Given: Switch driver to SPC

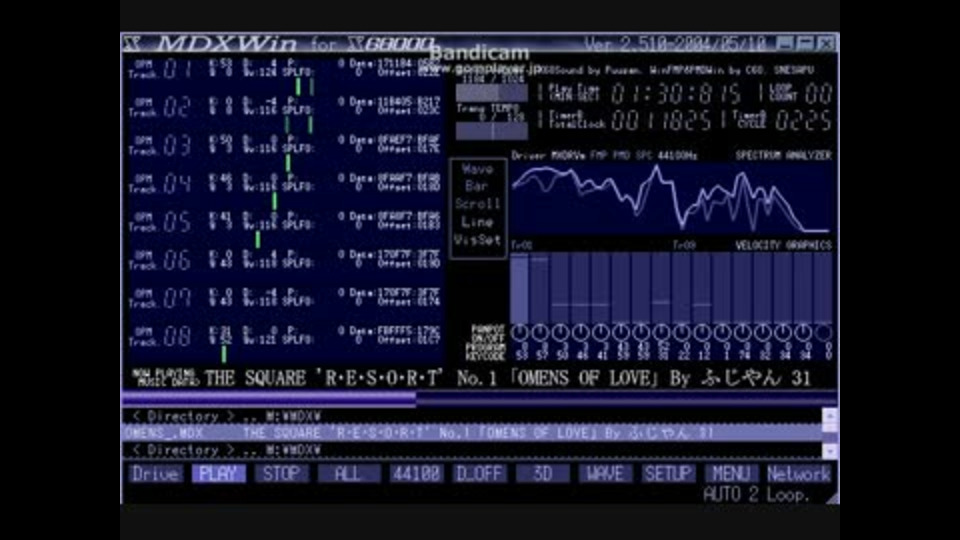Looking at the screenshot, I should (643, 156).
